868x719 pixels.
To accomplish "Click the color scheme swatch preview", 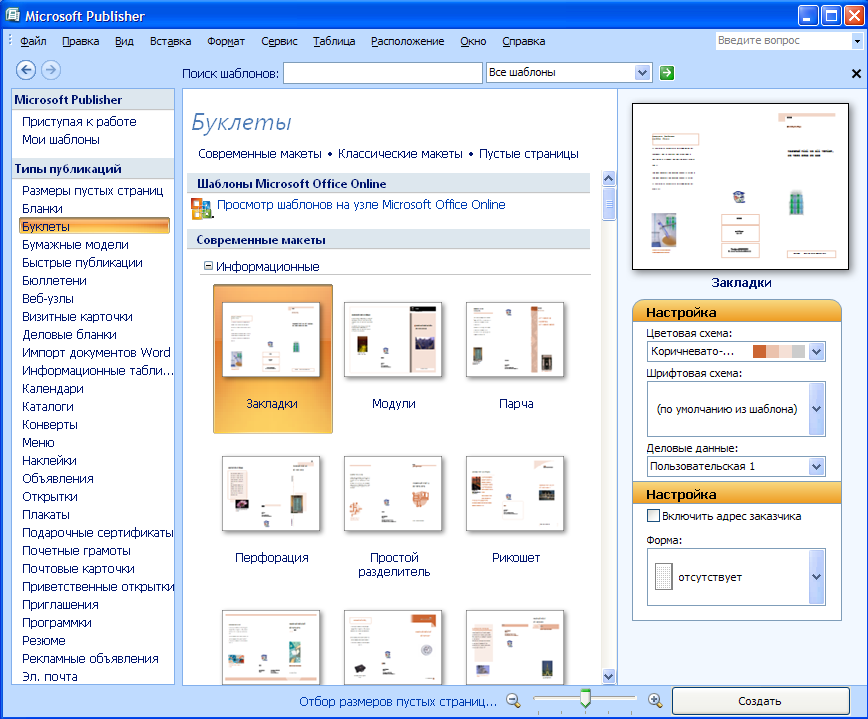I will 779,351.
